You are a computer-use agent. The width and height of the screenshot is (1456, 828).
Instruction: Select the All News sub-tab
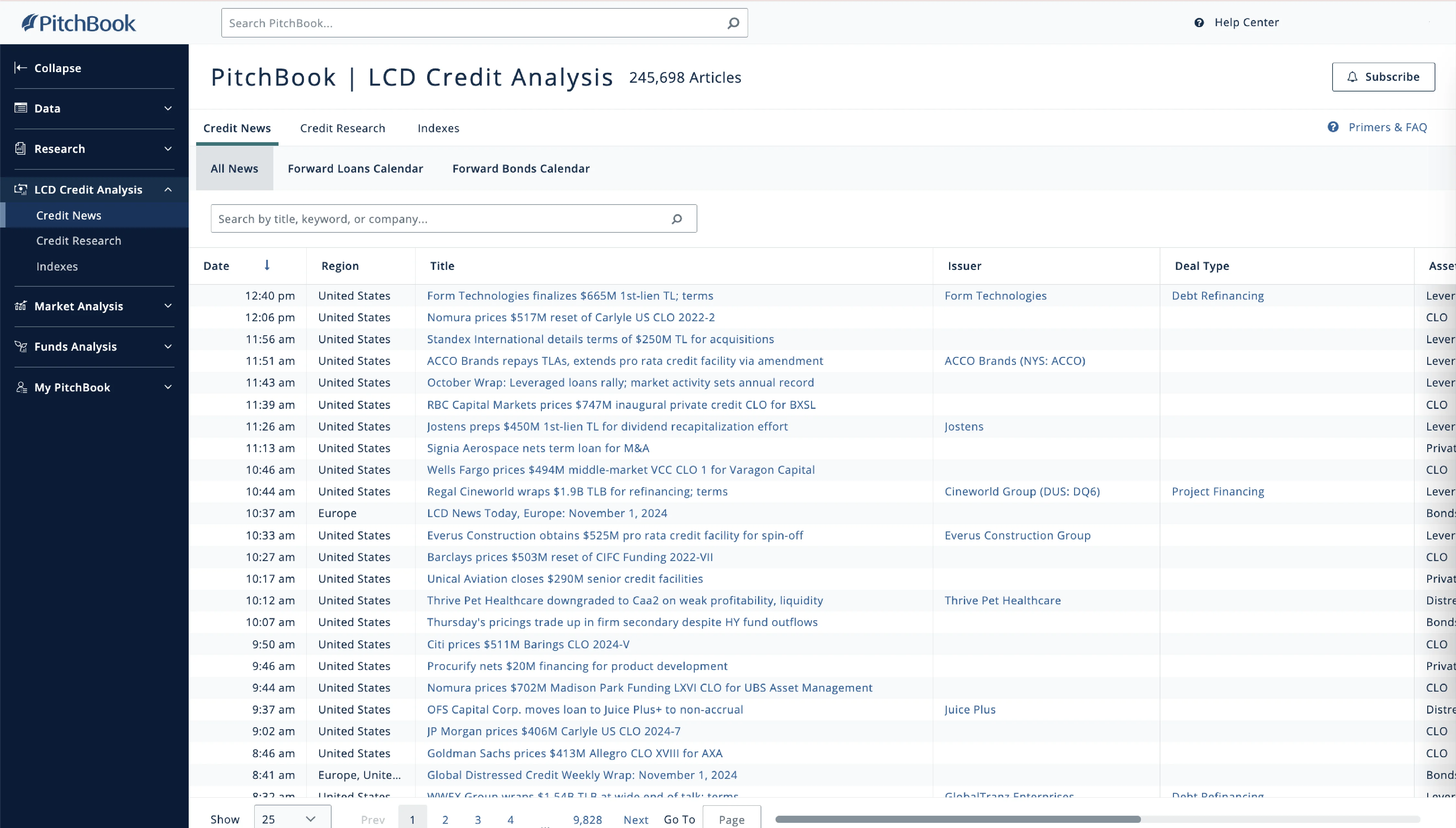coord(234,168)
